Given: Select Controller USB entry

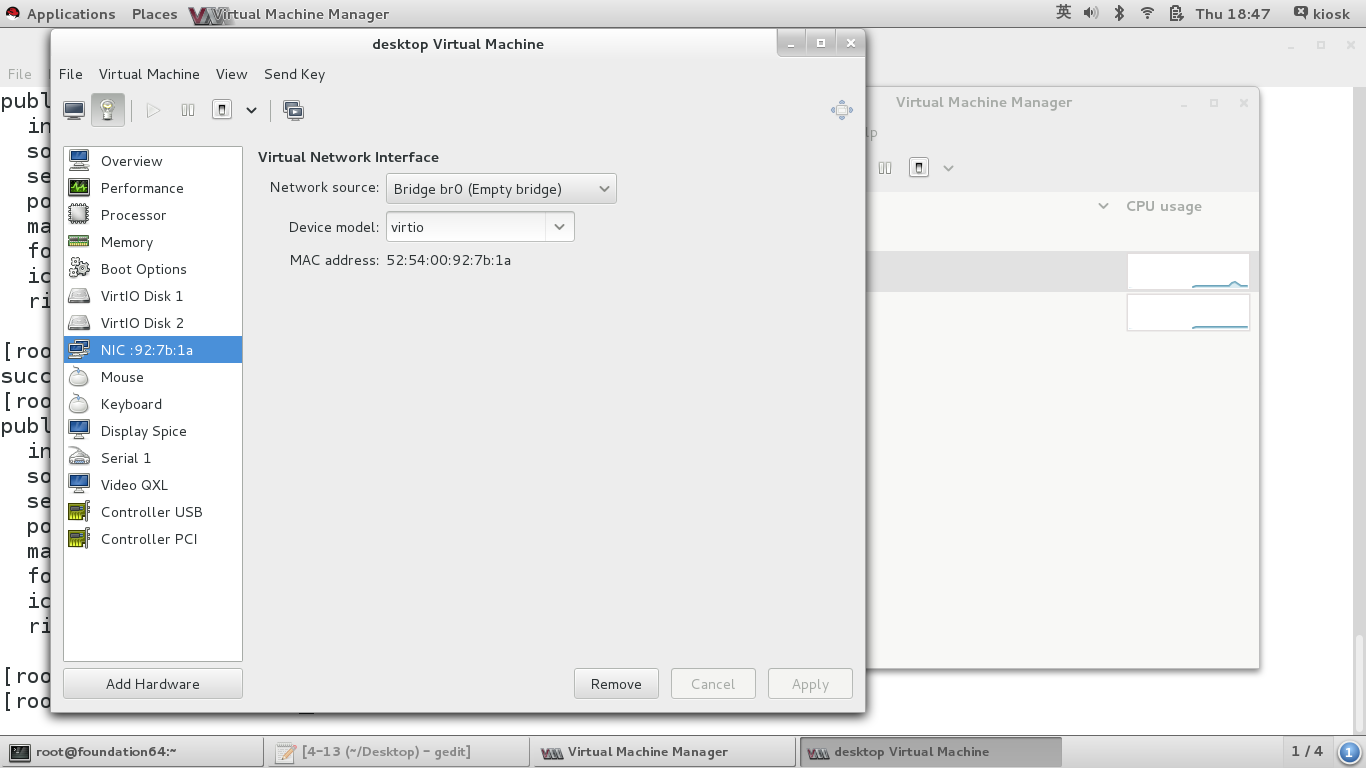Looking at the screenshot, I should (x=153, y=512).
